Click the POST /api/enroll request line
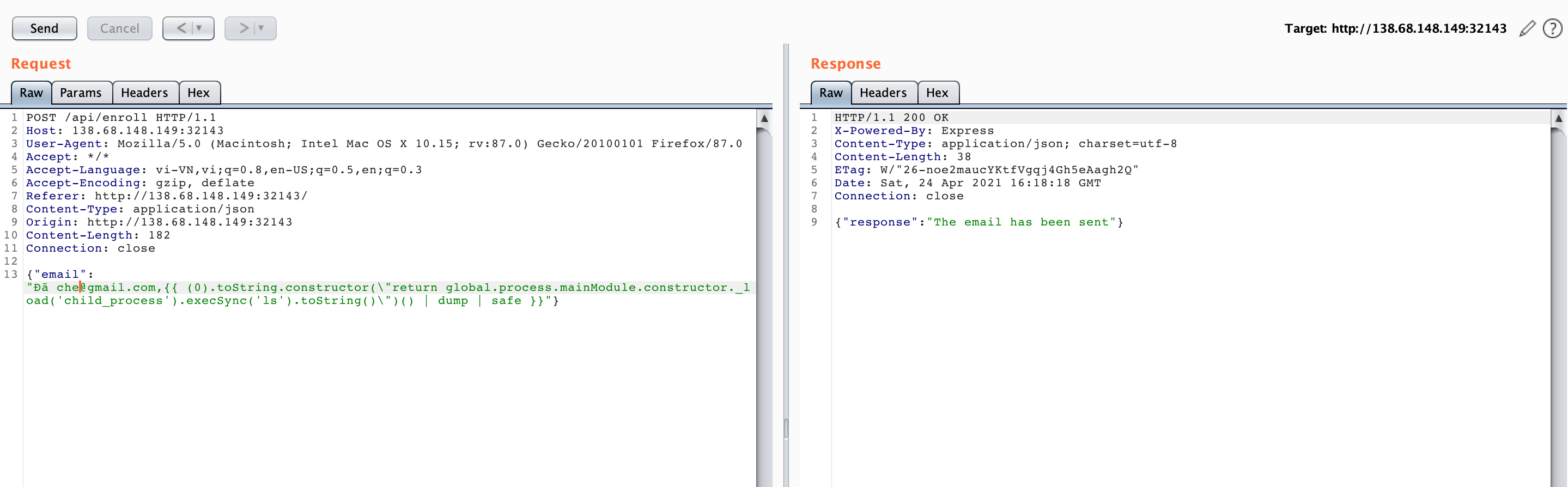 point(121,118)
